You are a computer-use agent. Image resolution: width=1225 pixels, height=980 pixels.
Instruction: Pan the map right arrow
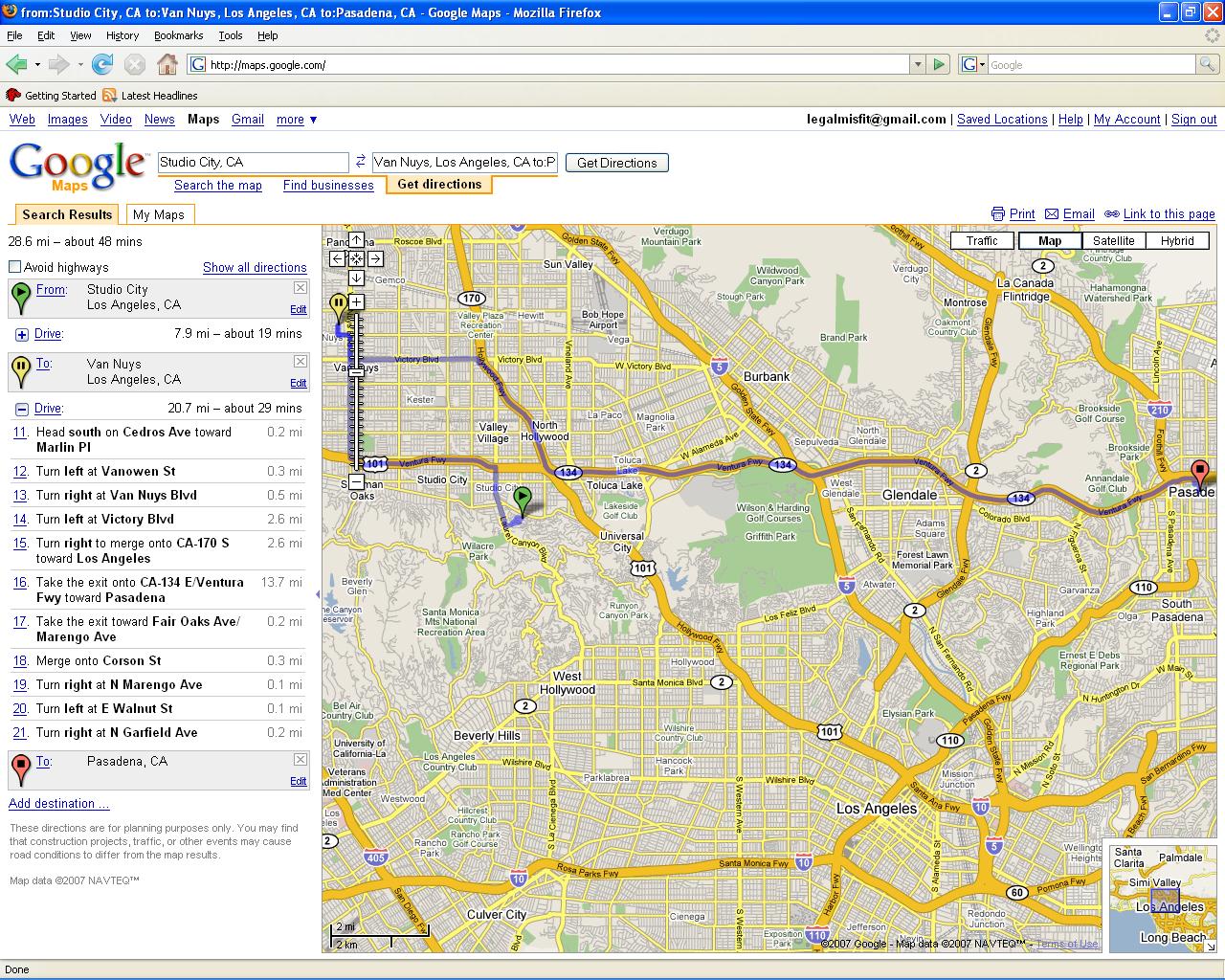click(x=375, y=258)
